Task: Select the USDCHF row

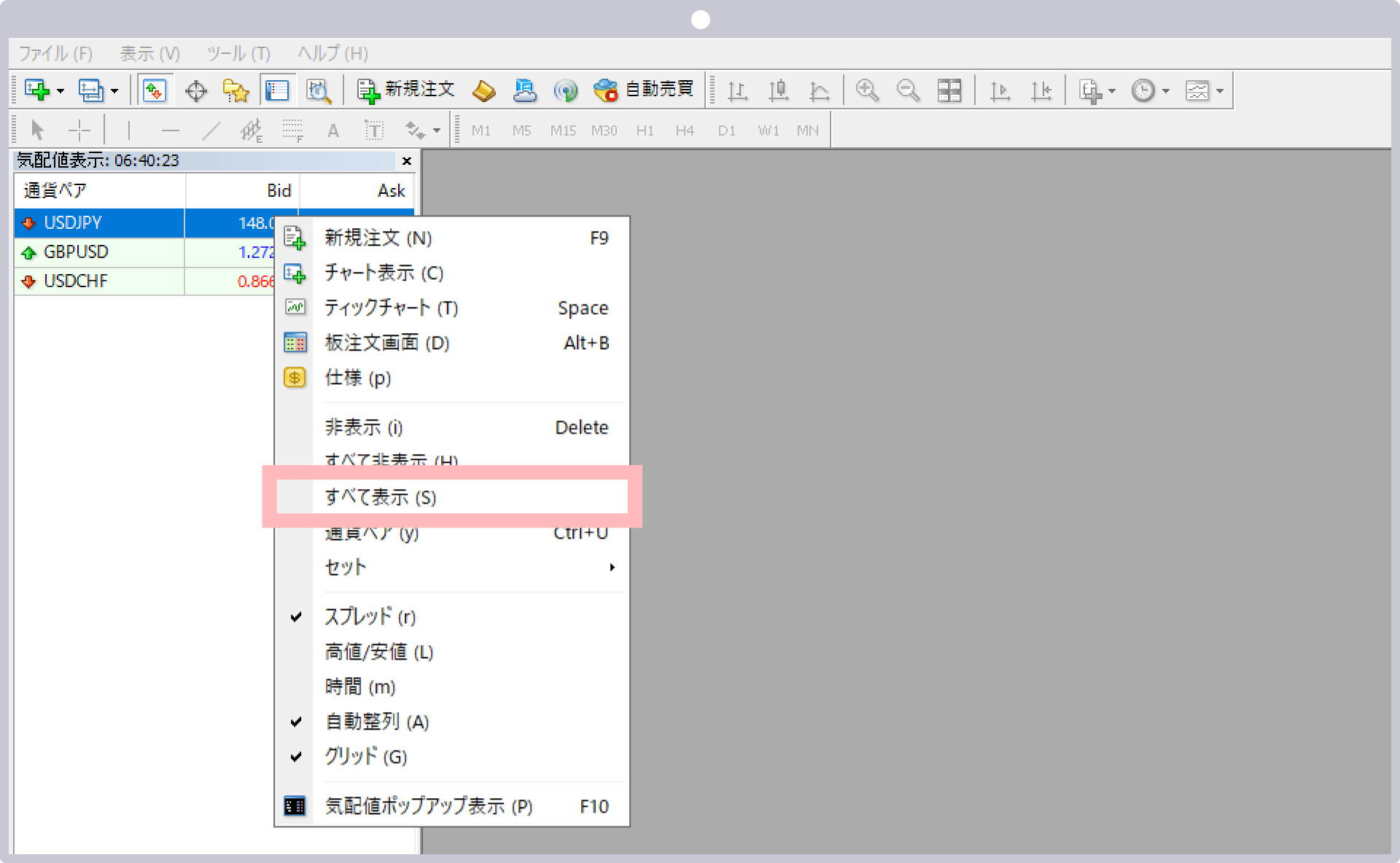Action: (x=144, y=281)
